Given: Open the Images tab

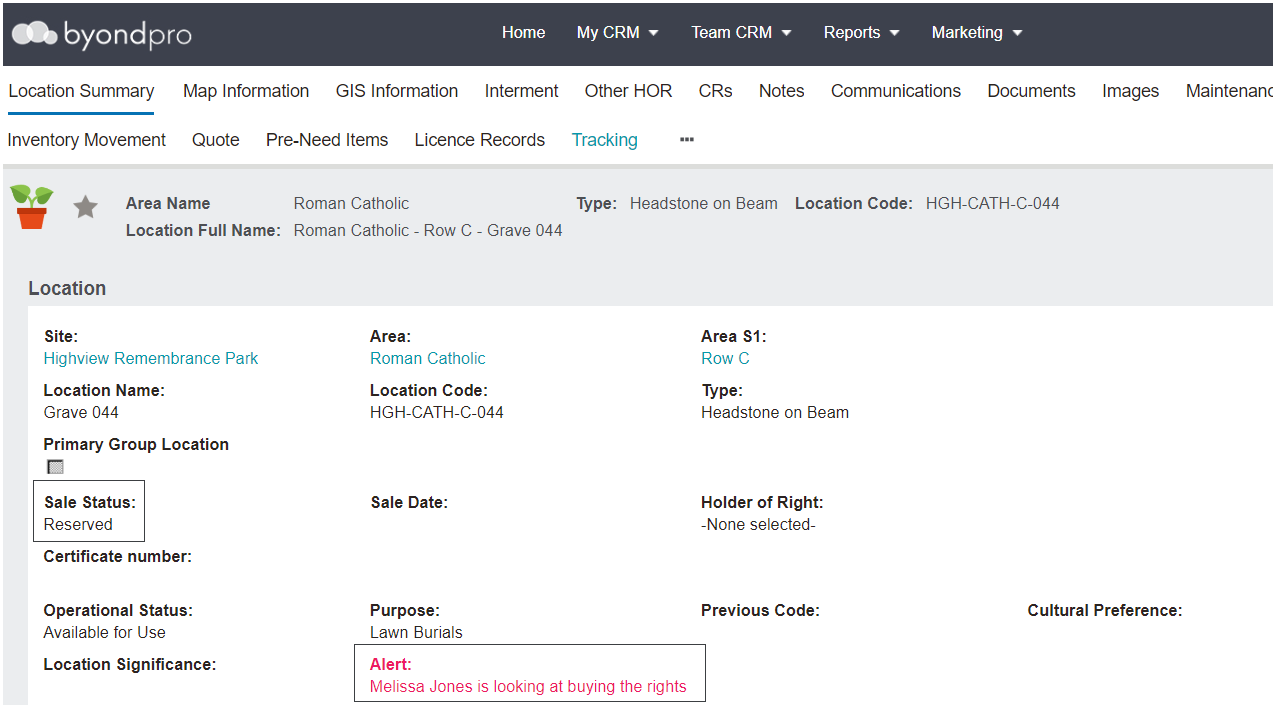Looking at the screenshot, I should tap(1131, 91).
